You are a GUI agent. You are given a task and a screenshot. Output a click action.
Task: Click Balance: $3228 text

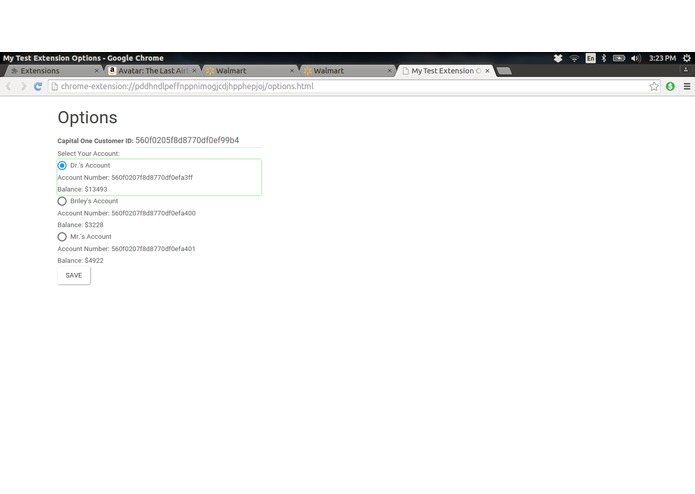(80, 225)
